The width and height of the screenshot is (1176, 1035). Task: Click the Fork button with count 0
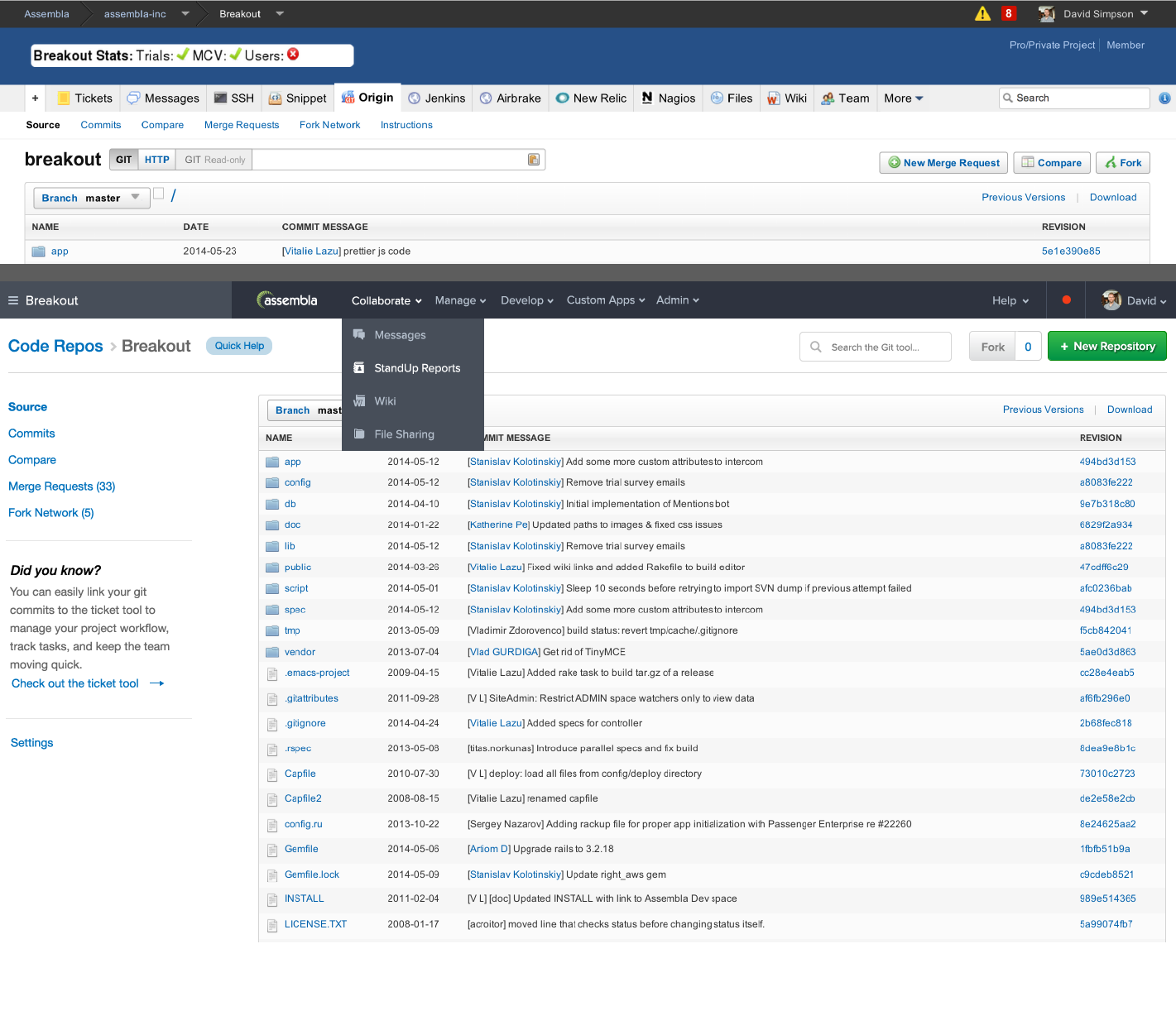pyautogui.click(x=1005, y=347)
